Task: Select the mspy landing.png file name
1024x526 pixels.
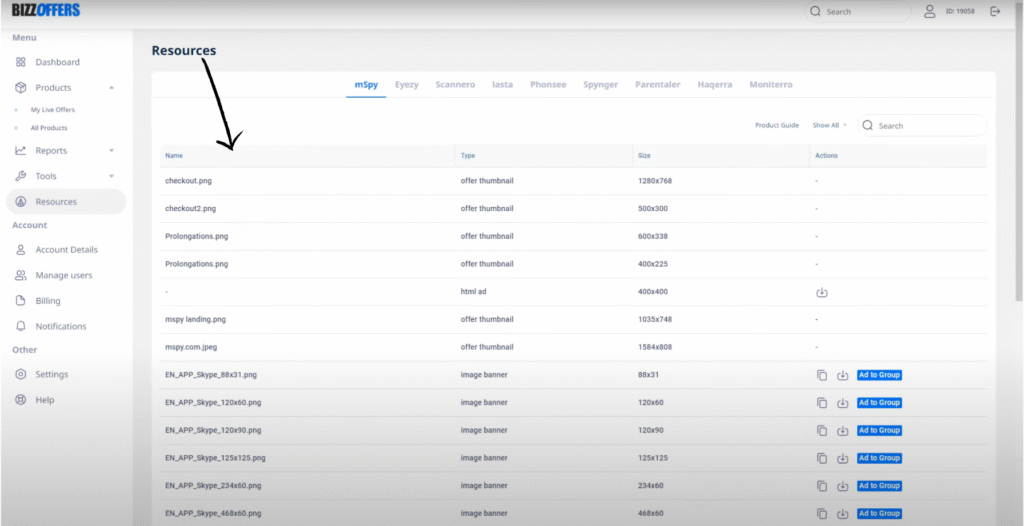Action: [x=195, y=320]
